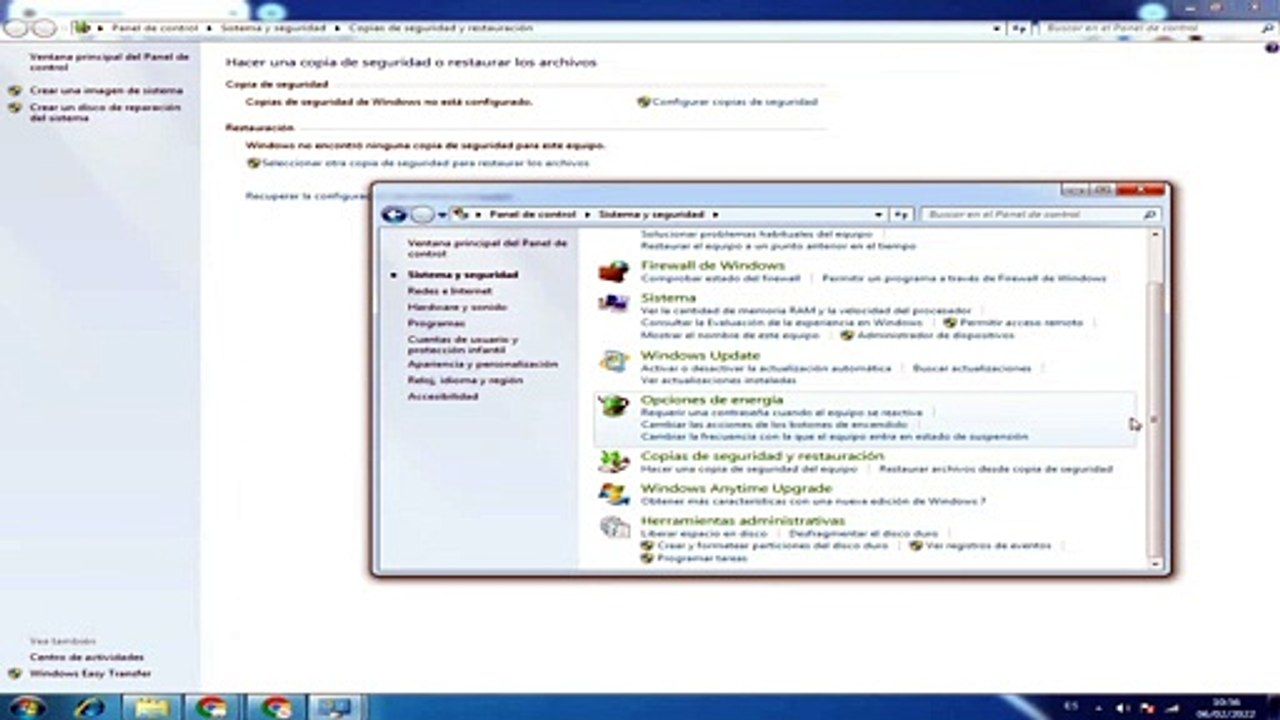Image resolution: width=1280 pixels, height=720 pixels.
Task: Click the volume speaker icon in system tray
Action: (x=1121, y=708)
